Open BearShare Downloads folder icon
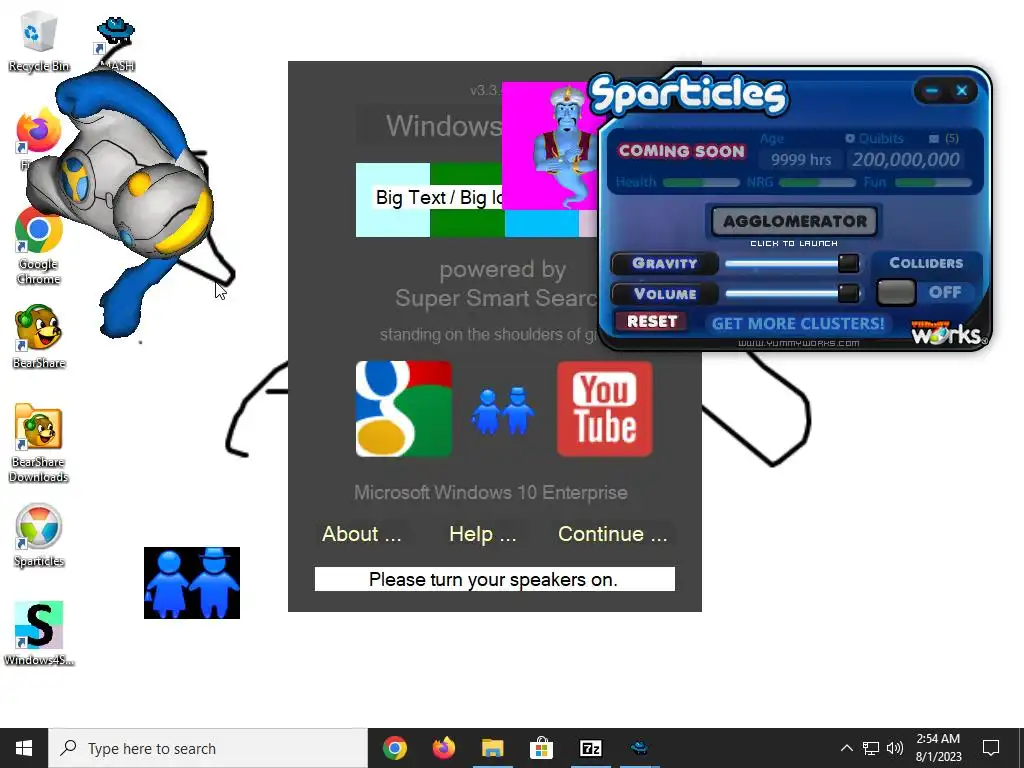The height and width of the screenshot is (768, 1024). pyautogui.click(x=39, y=443)
